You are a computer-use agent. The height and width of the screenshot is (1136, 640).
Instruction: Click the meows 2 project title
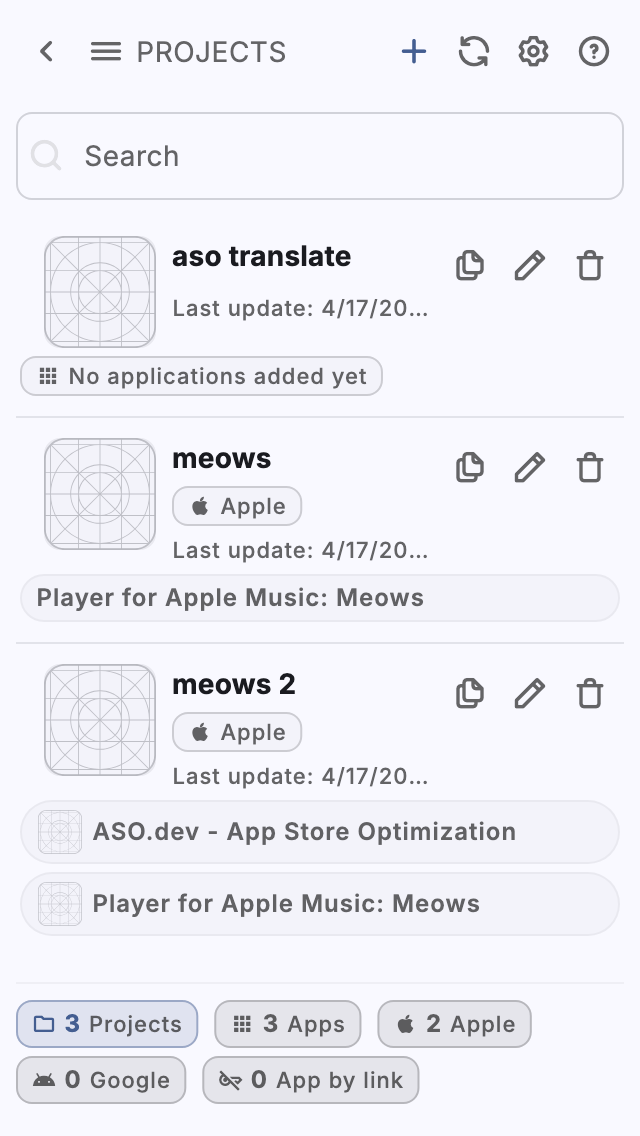[x=234, y=685]
